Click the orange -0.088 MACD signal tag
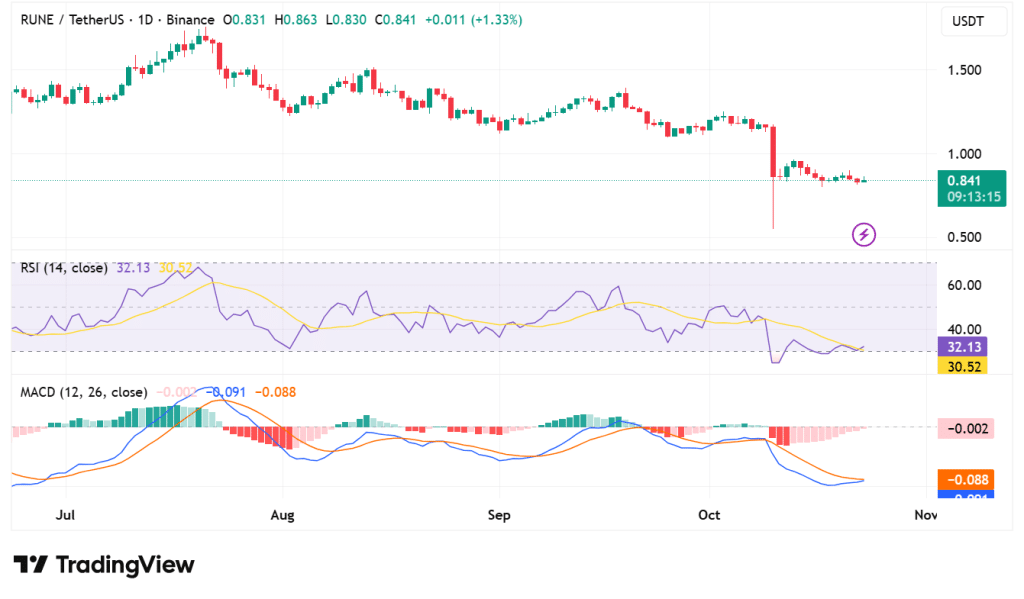Screen dimensions: 1024x599 [965, 479]
